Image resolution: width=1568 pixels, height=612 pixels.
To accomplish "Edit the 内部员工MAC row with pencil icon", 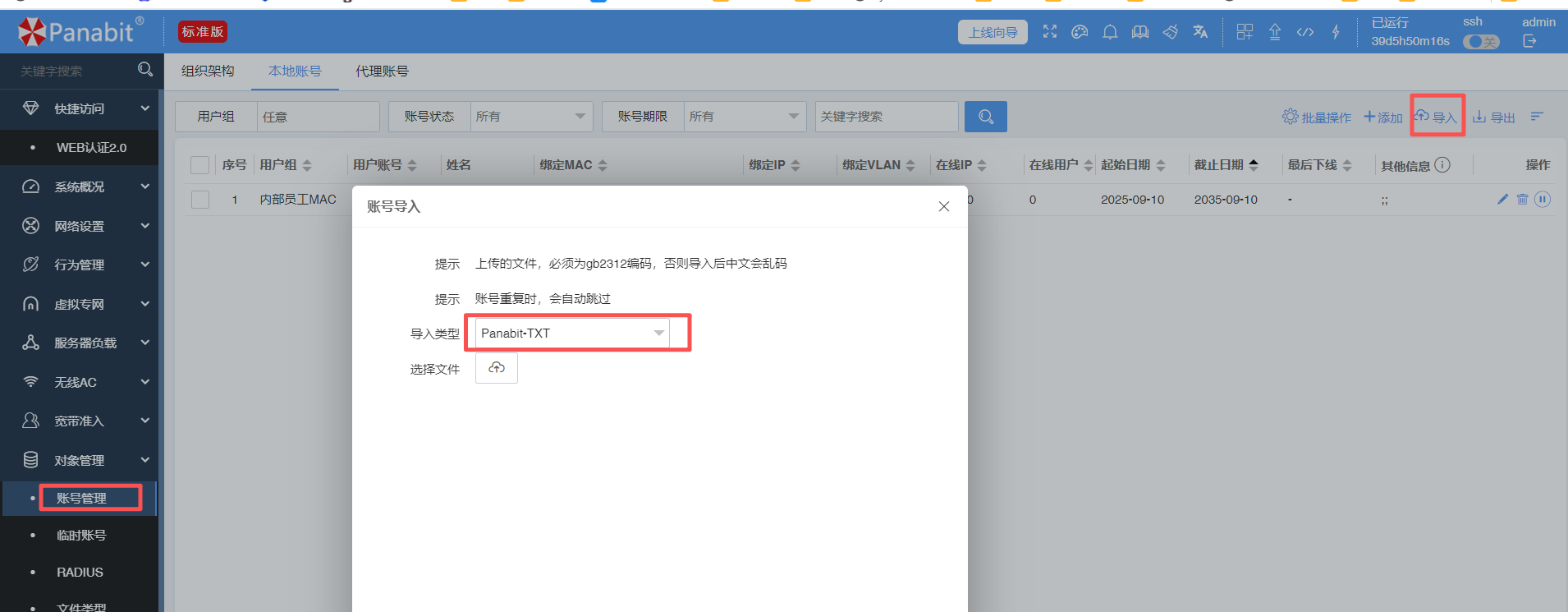I will (1502, 200).
